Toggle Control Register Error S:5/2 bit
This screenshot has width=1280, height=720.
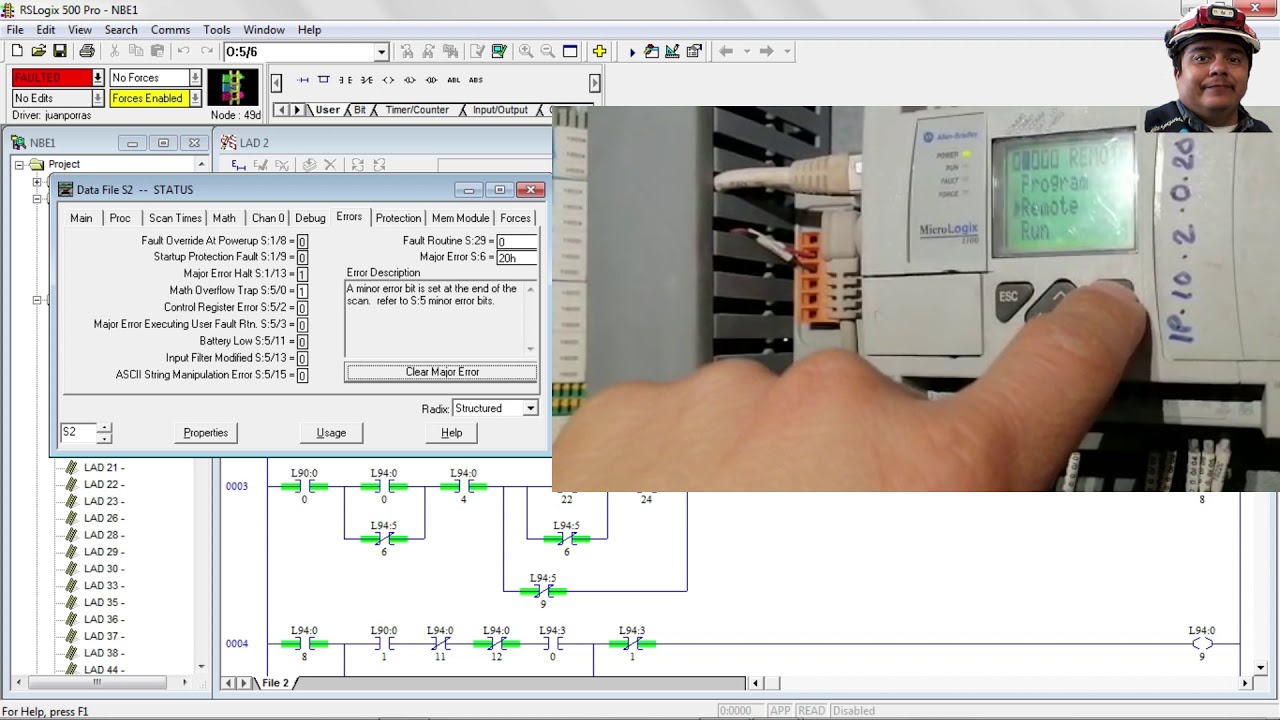point(302,309)
